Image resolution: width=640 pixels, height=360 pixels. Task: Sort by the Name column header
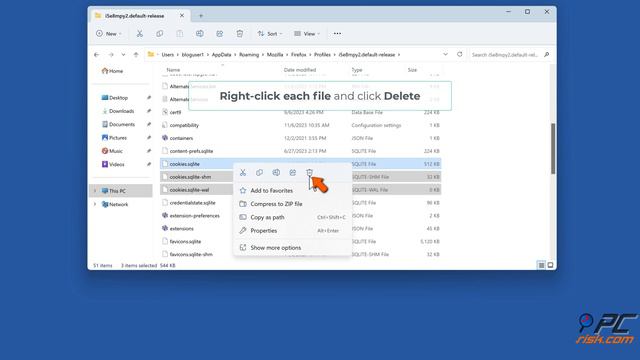(173, 70)
